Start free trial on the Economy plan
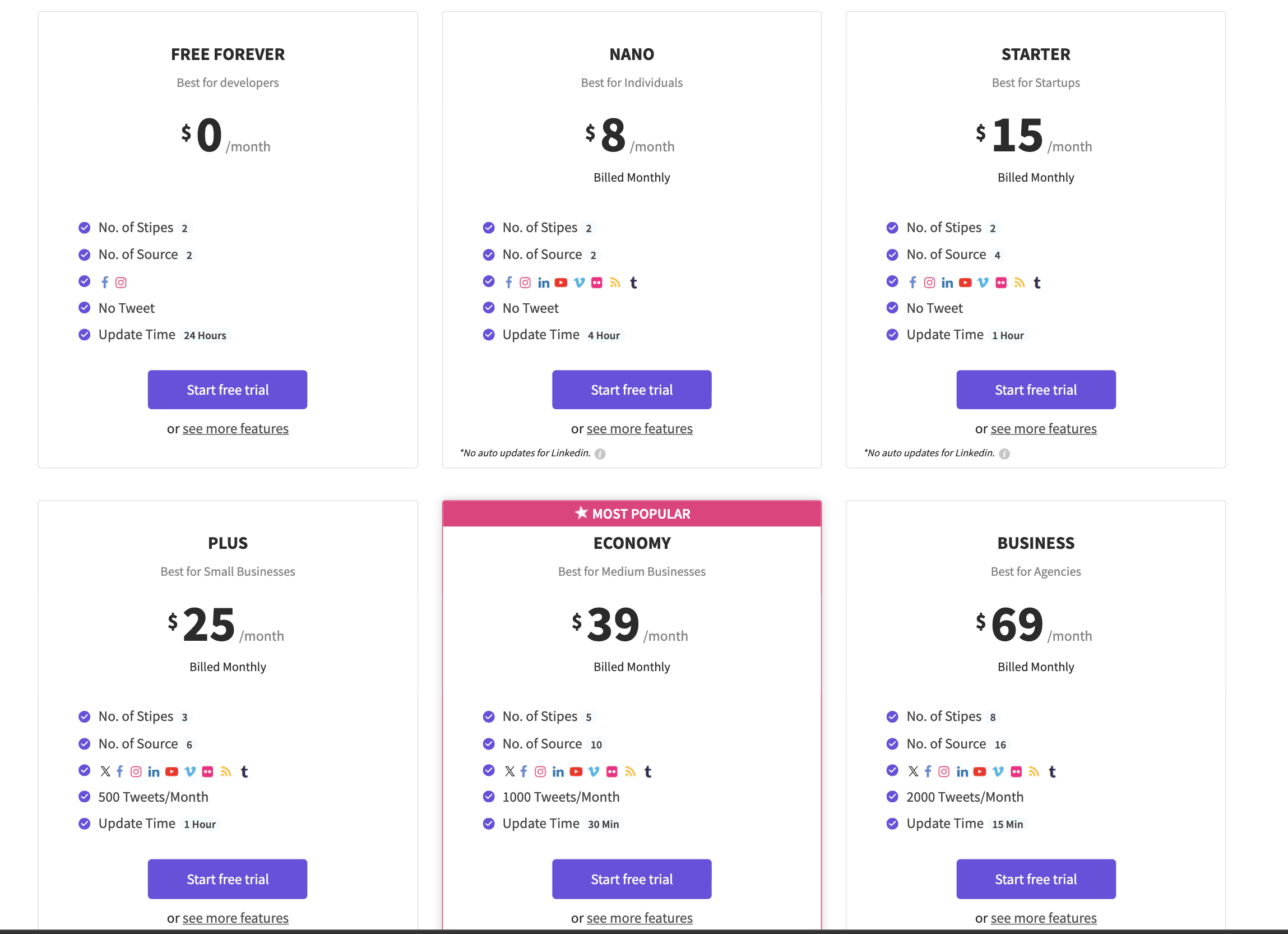 632,879
